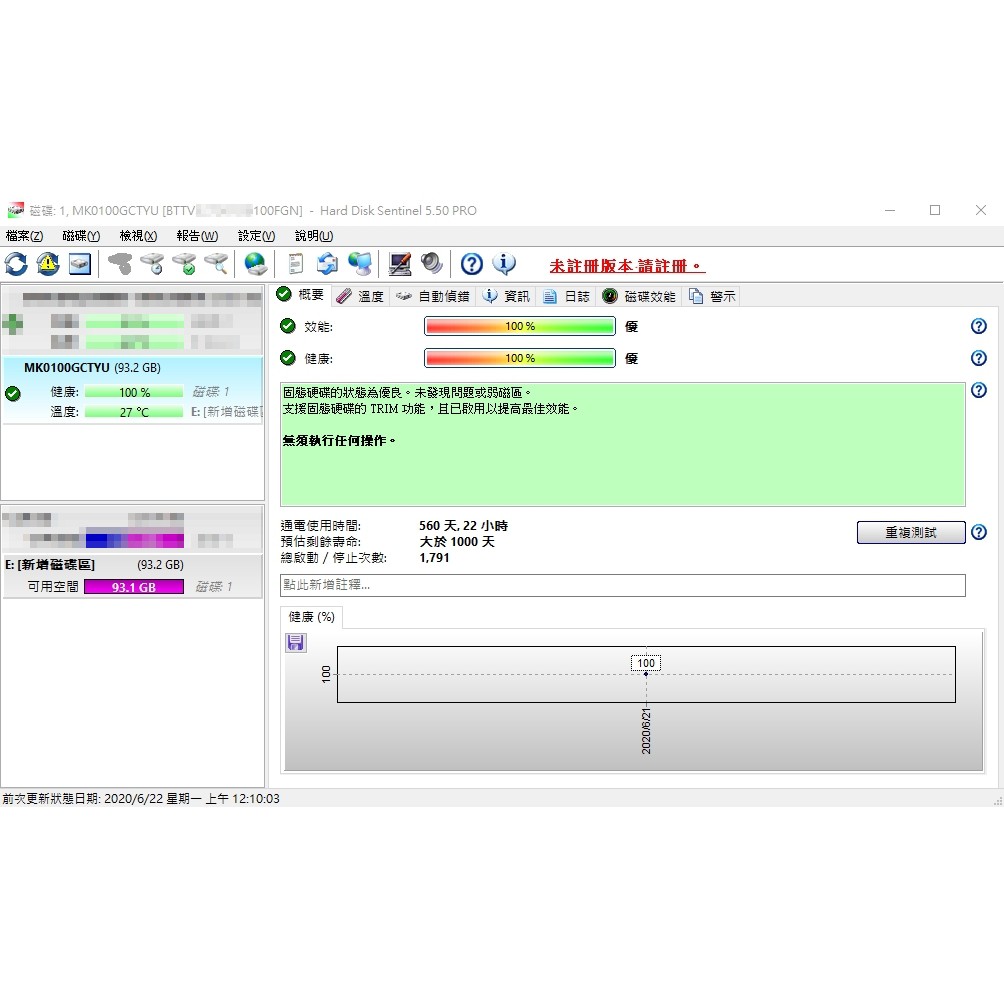This screenshot has width=1004, height=1004.
Task: Close the Hard Disk Sentinel window
Action: coord(981,210)
